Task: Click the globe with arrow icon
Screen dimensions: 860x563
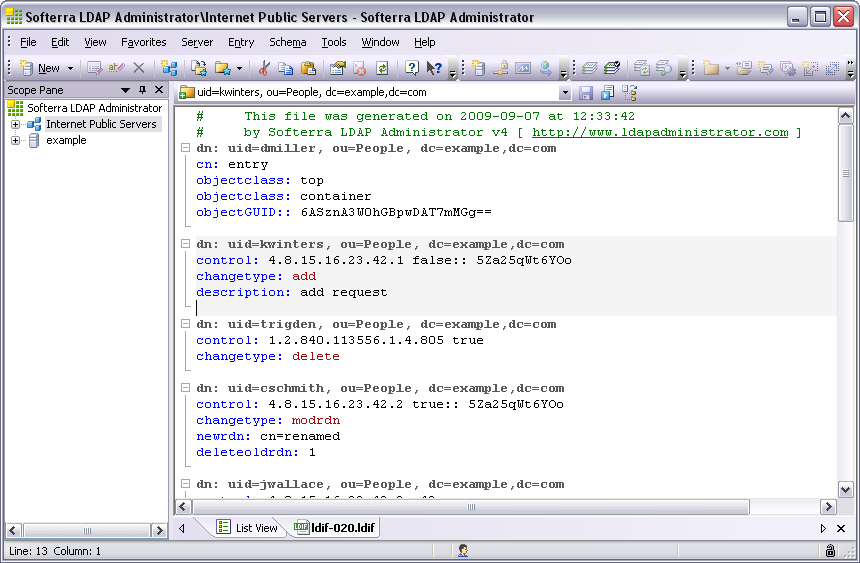Action: click(x=545, y=68)
